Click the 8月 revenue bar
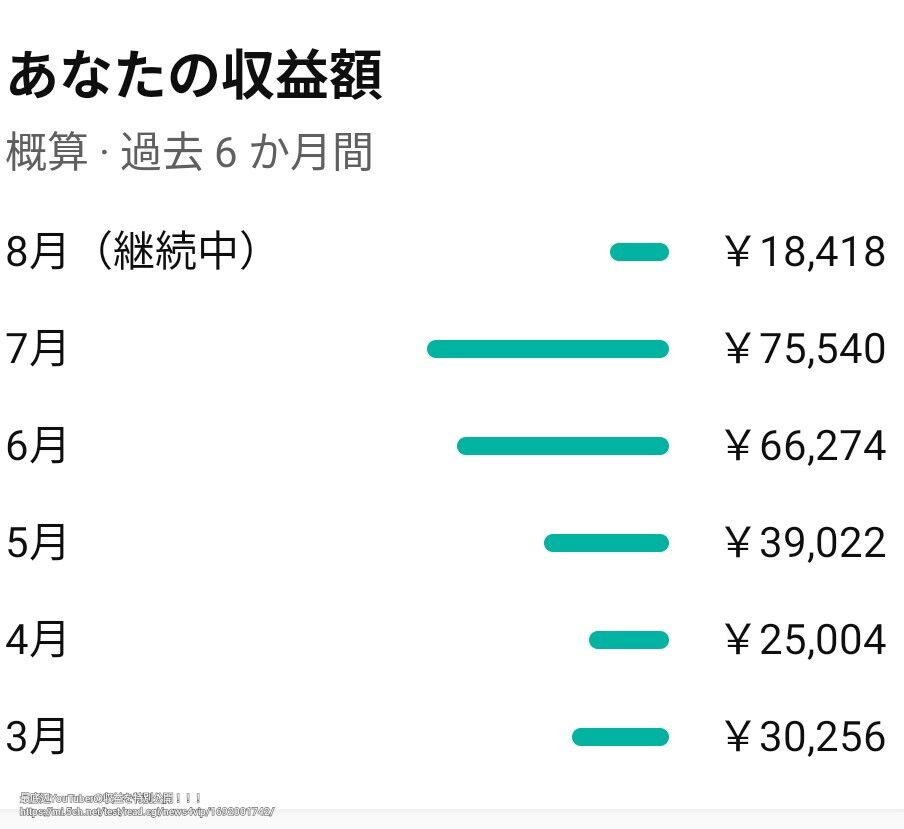 (639, 253)
